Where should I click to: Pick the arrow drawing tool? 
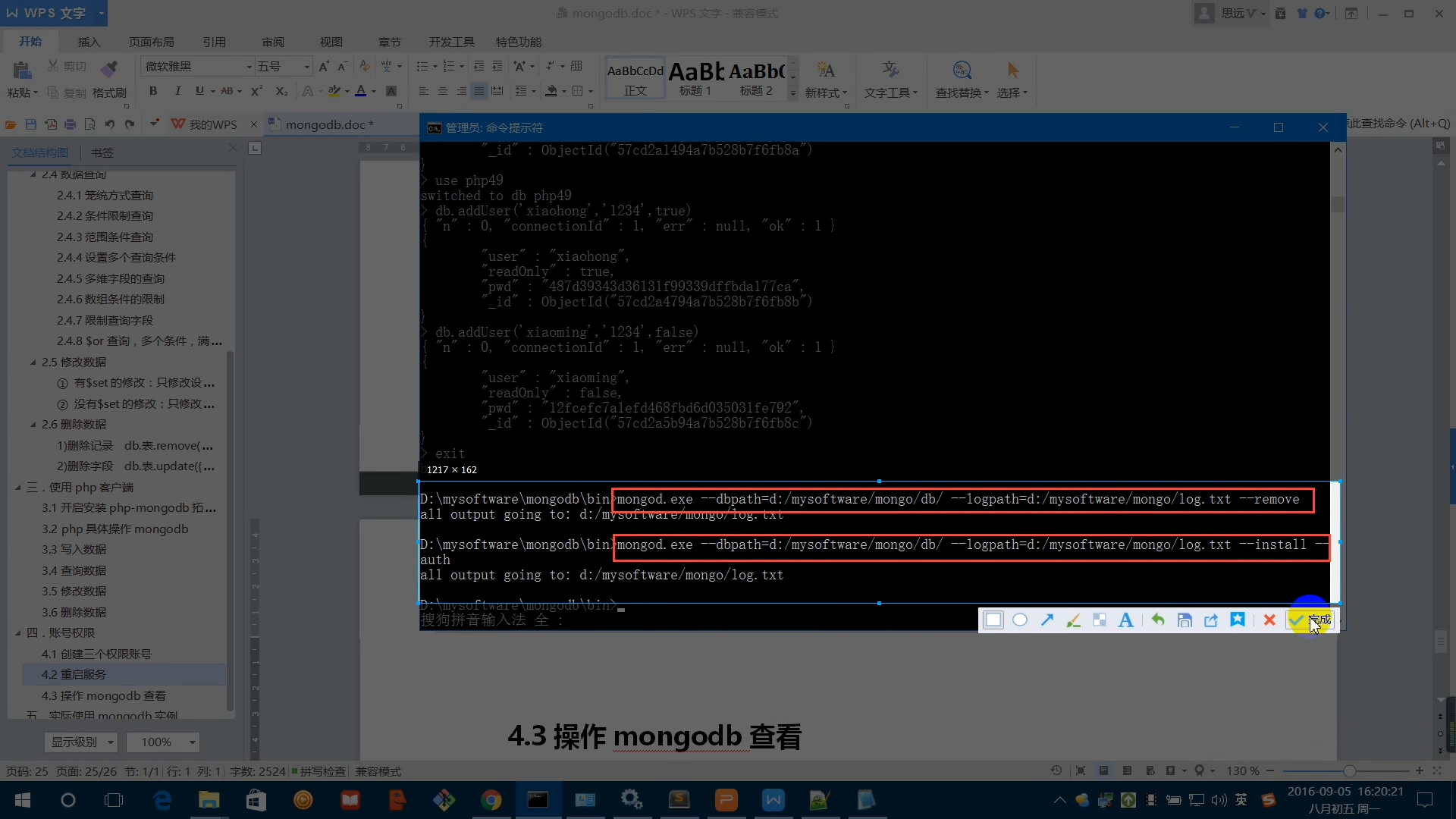click(x=1047, y=620)
